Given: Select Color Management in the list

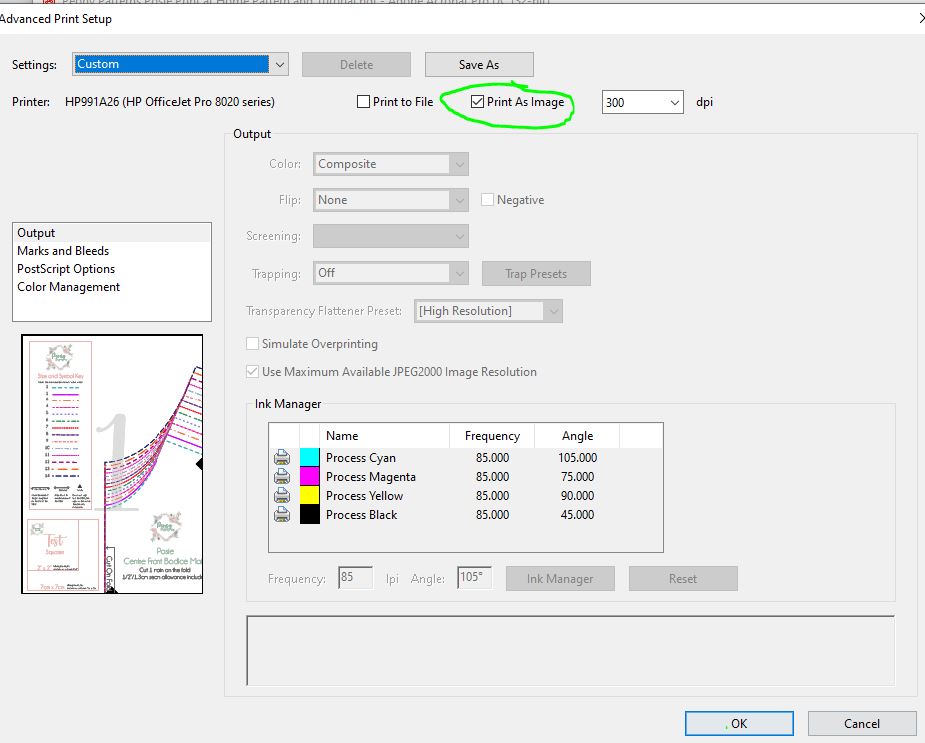Looking at the screenshot, I should pyautogui.click(x=68, y=287).
